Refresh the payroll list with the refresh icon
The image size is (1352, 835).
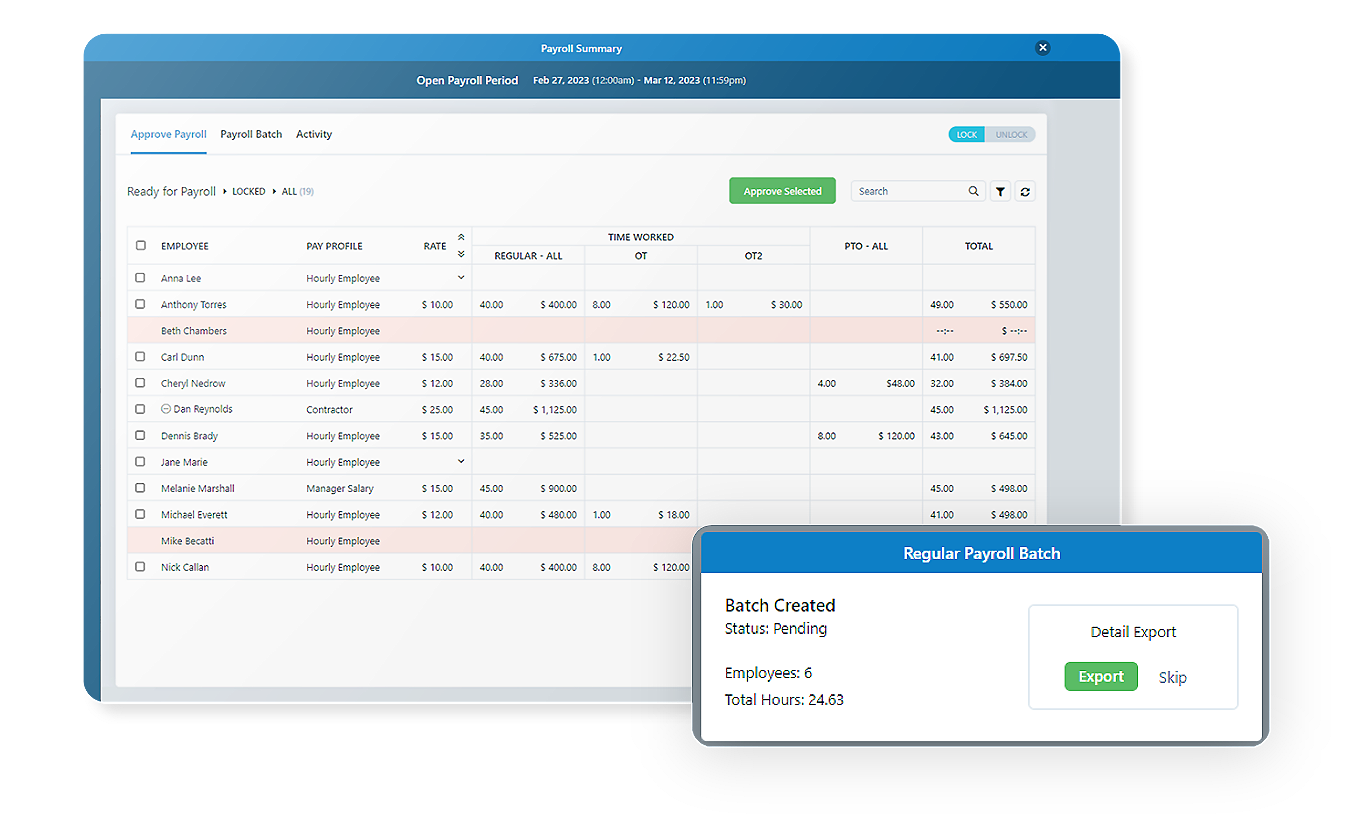[x=1025, y=191]
